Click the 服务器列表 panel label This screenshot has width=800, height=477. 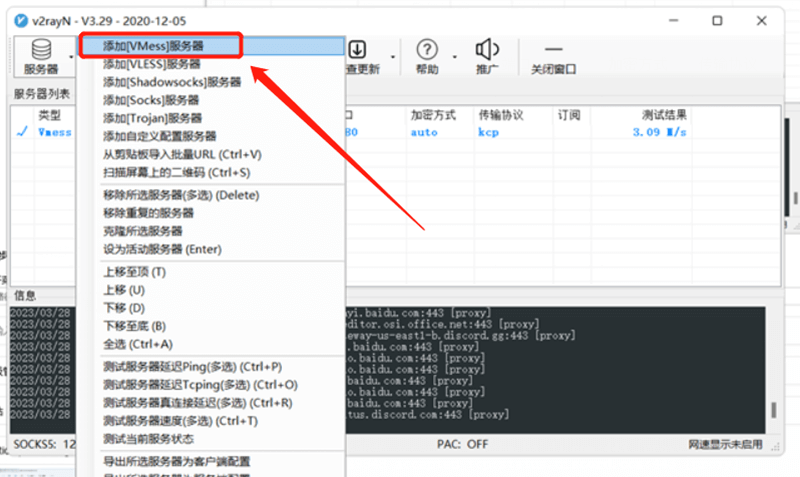[x=42, y=94]
